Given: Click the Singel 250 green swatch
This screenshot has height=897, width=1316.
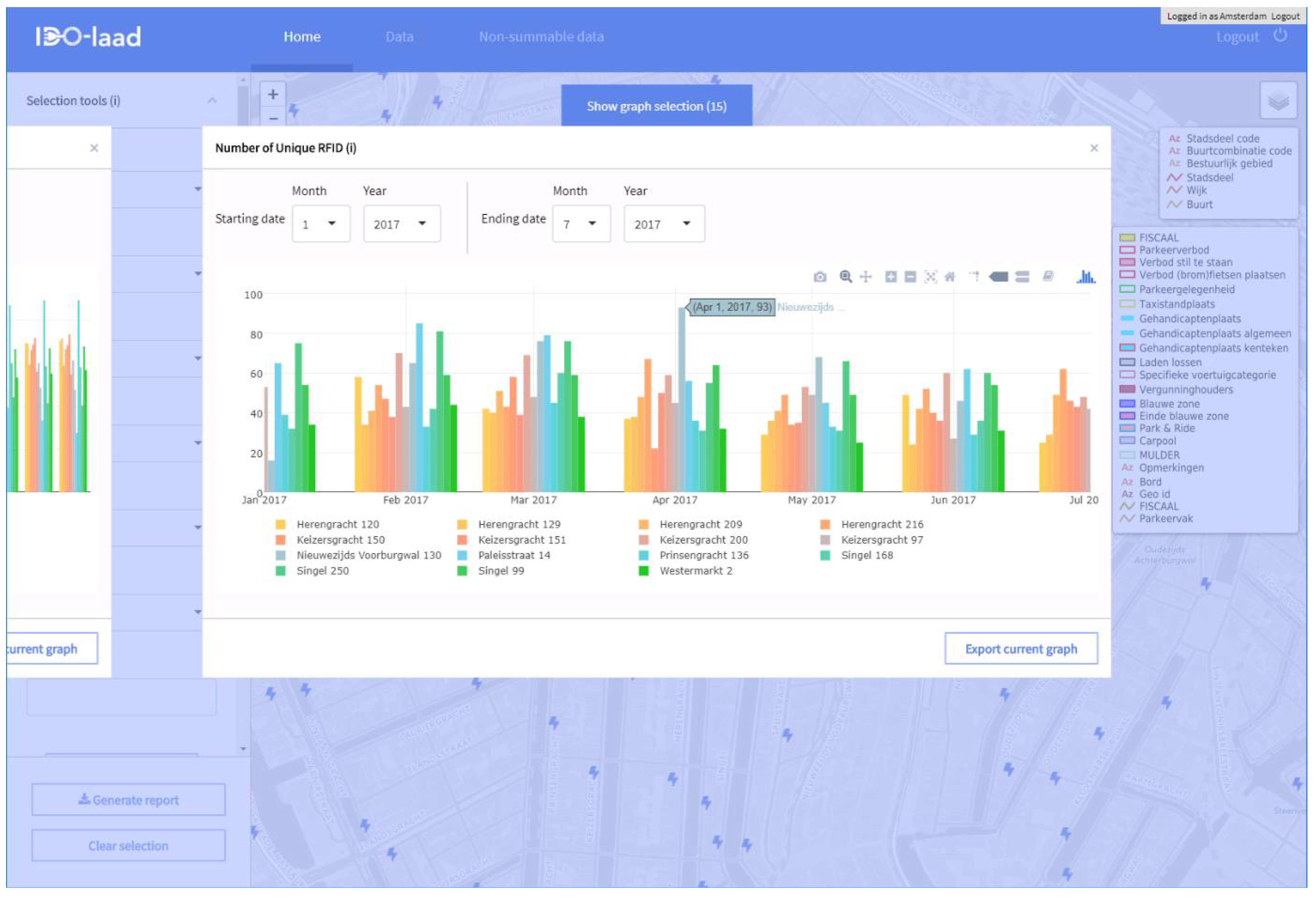Looking at the screenshot, I should [x=280, y=571].
